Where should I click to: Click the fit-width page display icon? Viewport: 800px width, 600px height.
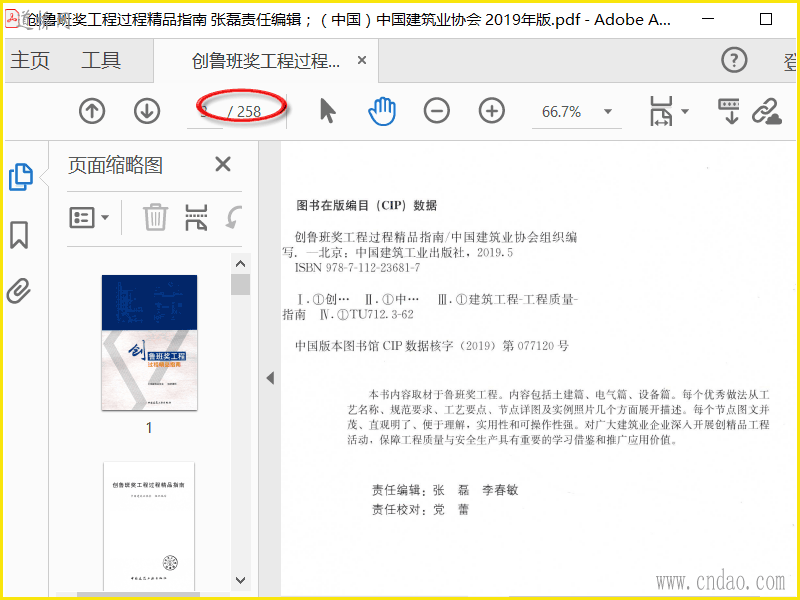(661, 111)
